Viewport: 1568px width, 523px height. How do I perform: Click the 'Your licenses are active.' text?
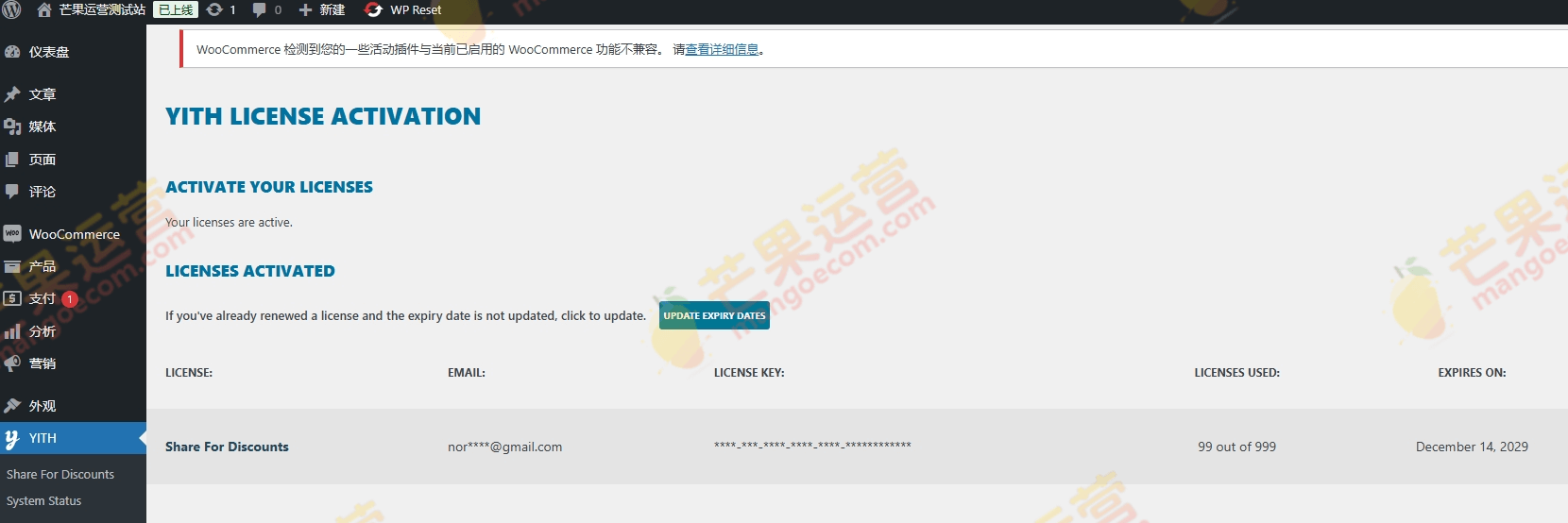[229, 223]
